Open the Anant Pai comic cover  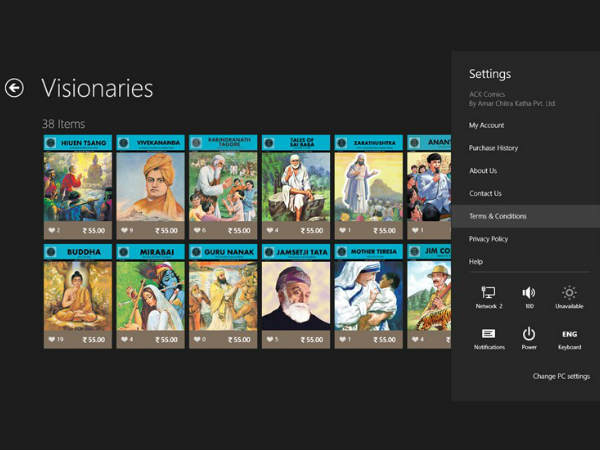tap(429, 186)
